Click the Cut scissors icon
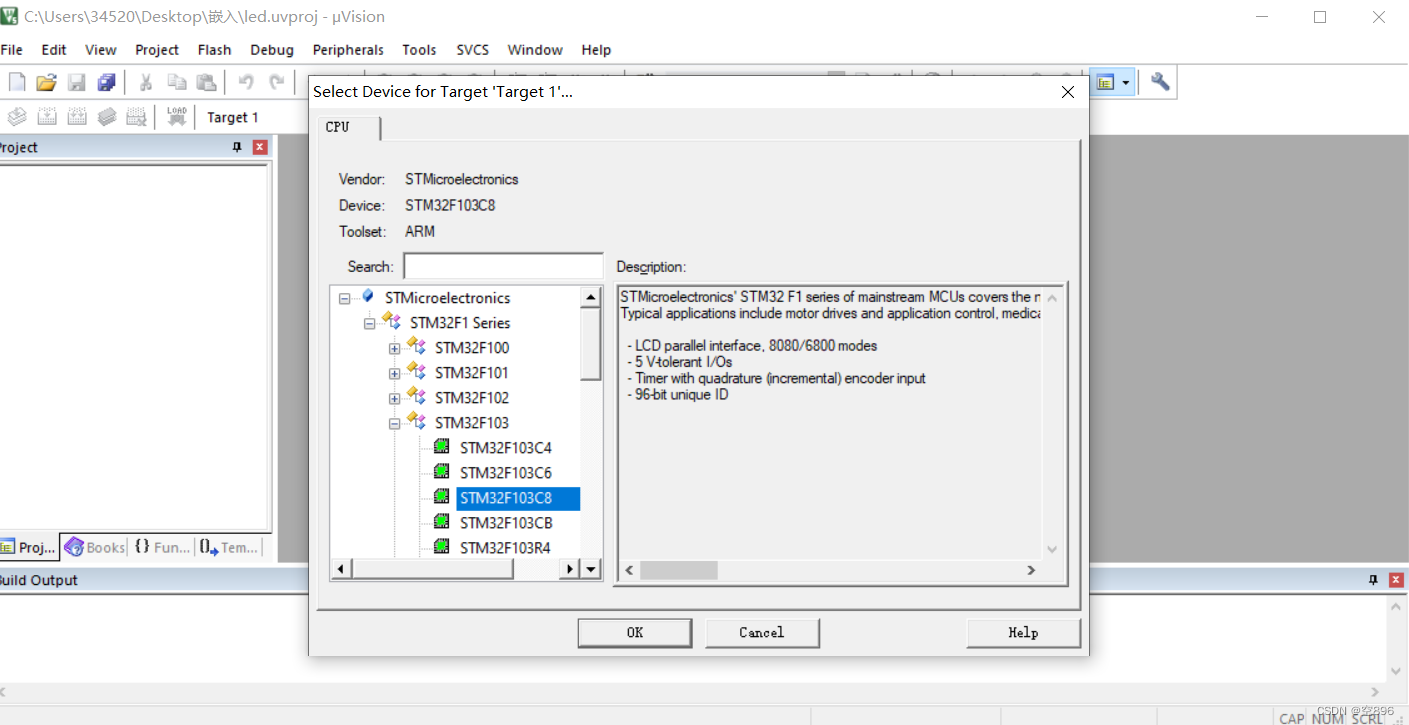 coord(146,82)
